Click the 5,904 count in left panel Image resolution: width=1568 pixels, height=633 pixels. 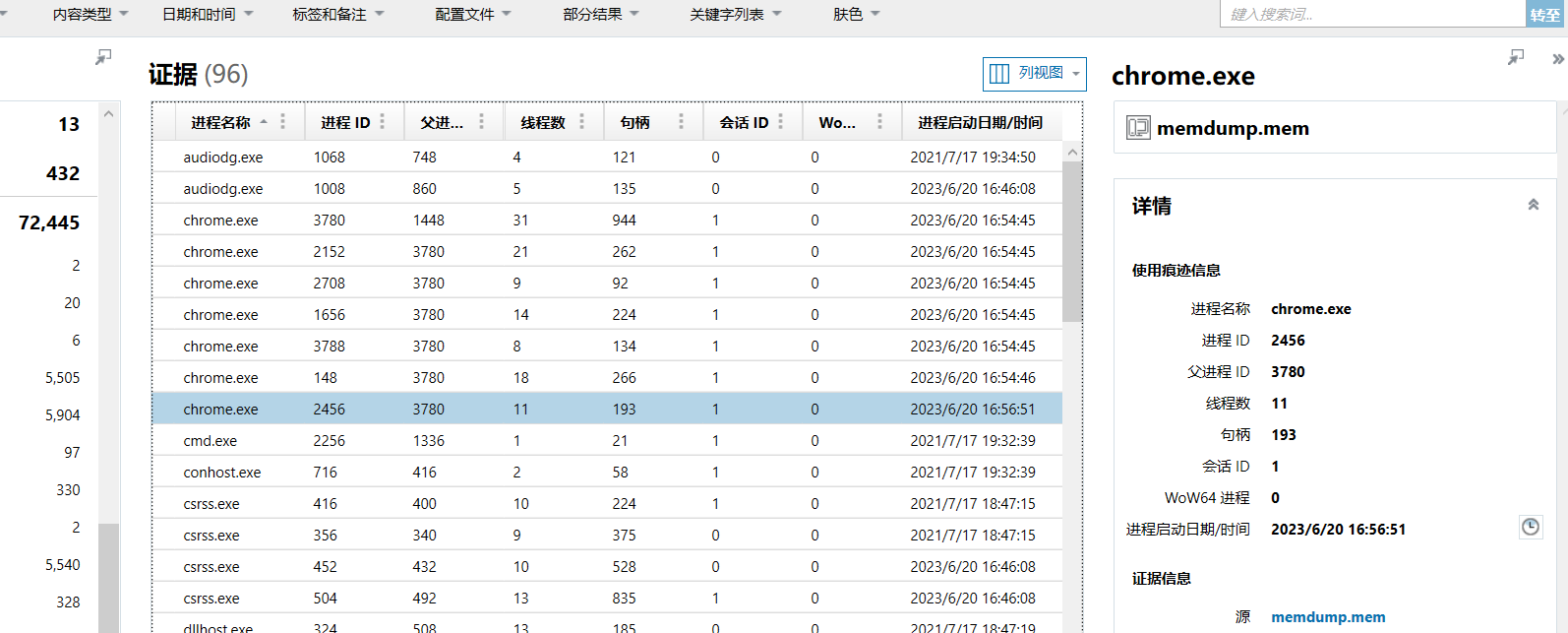point(63,414)
